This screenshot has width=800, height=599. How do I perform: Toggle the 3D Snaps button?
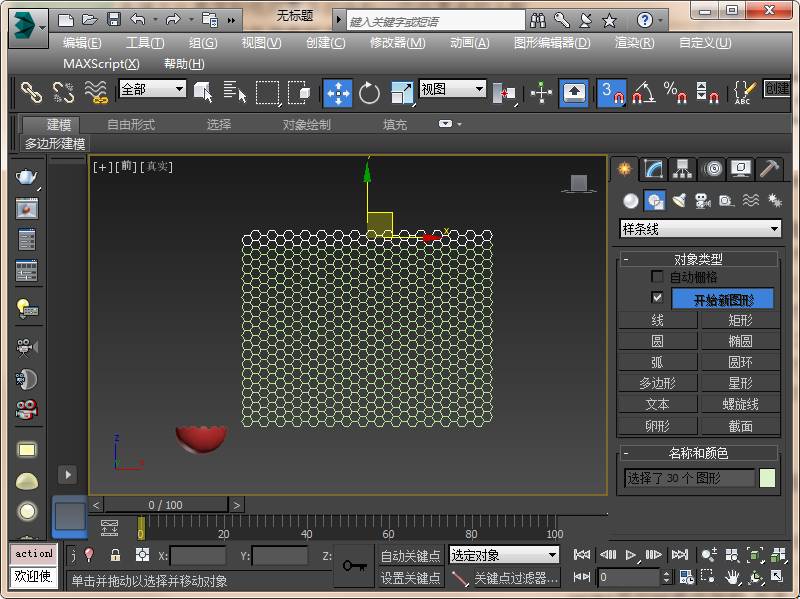[611, 93]
